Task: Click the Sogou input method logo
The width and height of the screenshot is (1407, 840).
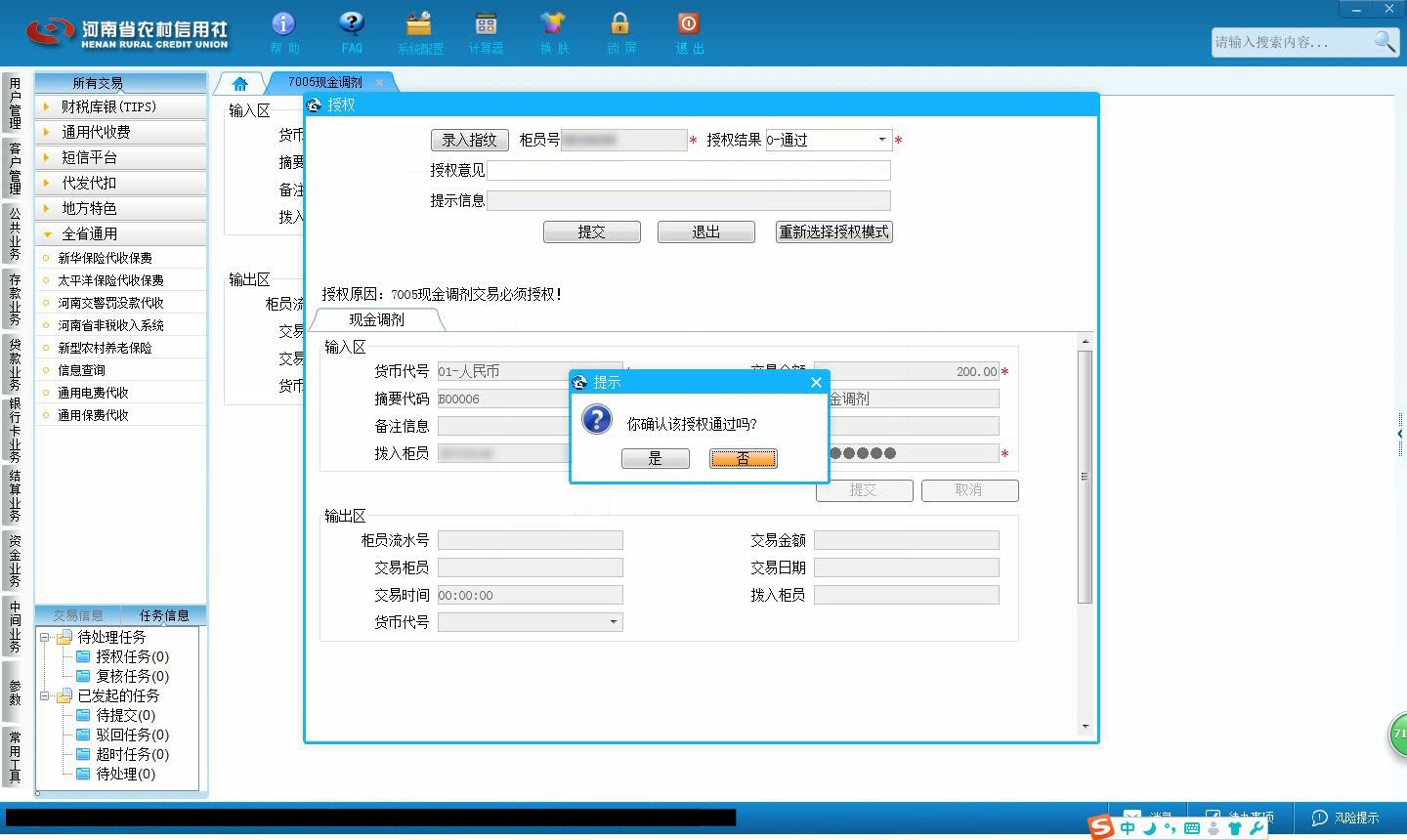Action: pos(1101,828)
